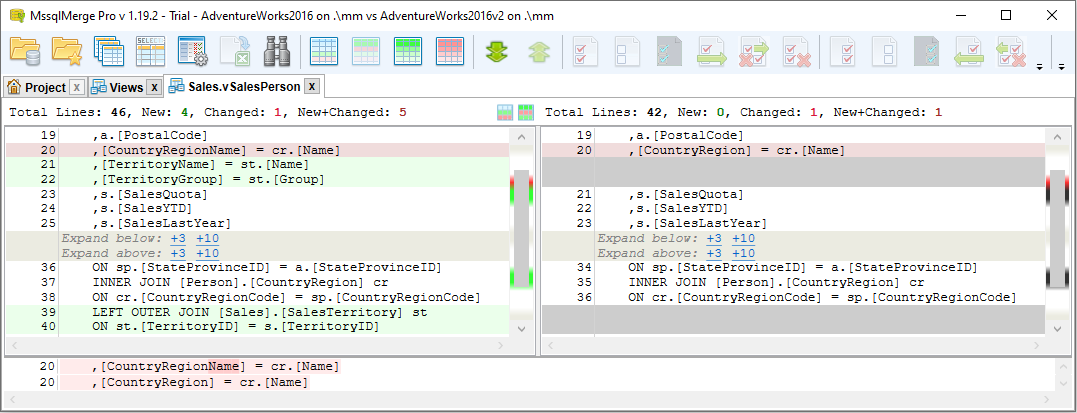The width and height of the screenshot is (1077, 413).
Task: Close the Project tab
Action: [77, 87]
